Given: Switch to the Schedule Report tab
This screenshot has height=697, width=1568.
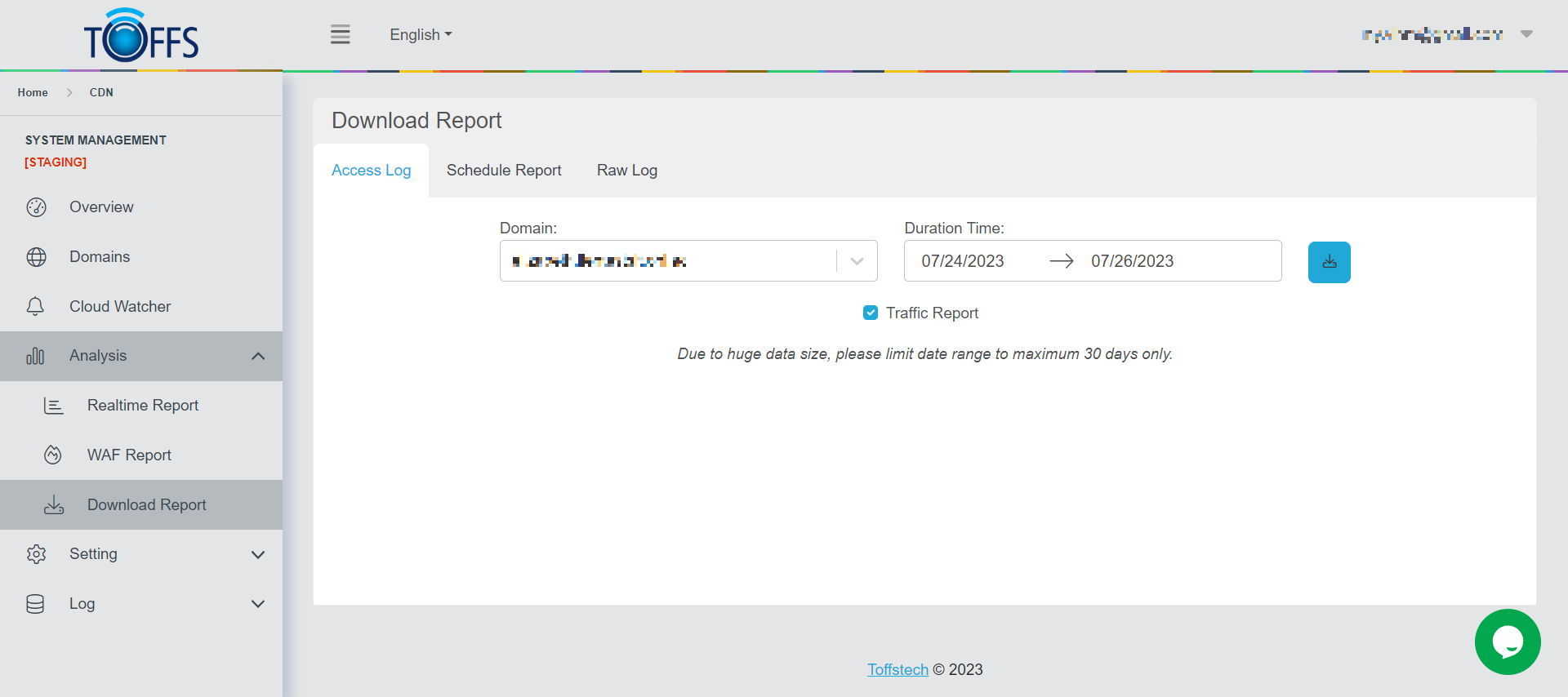Looking at the screenshot, I should click(x=504, y=171).
